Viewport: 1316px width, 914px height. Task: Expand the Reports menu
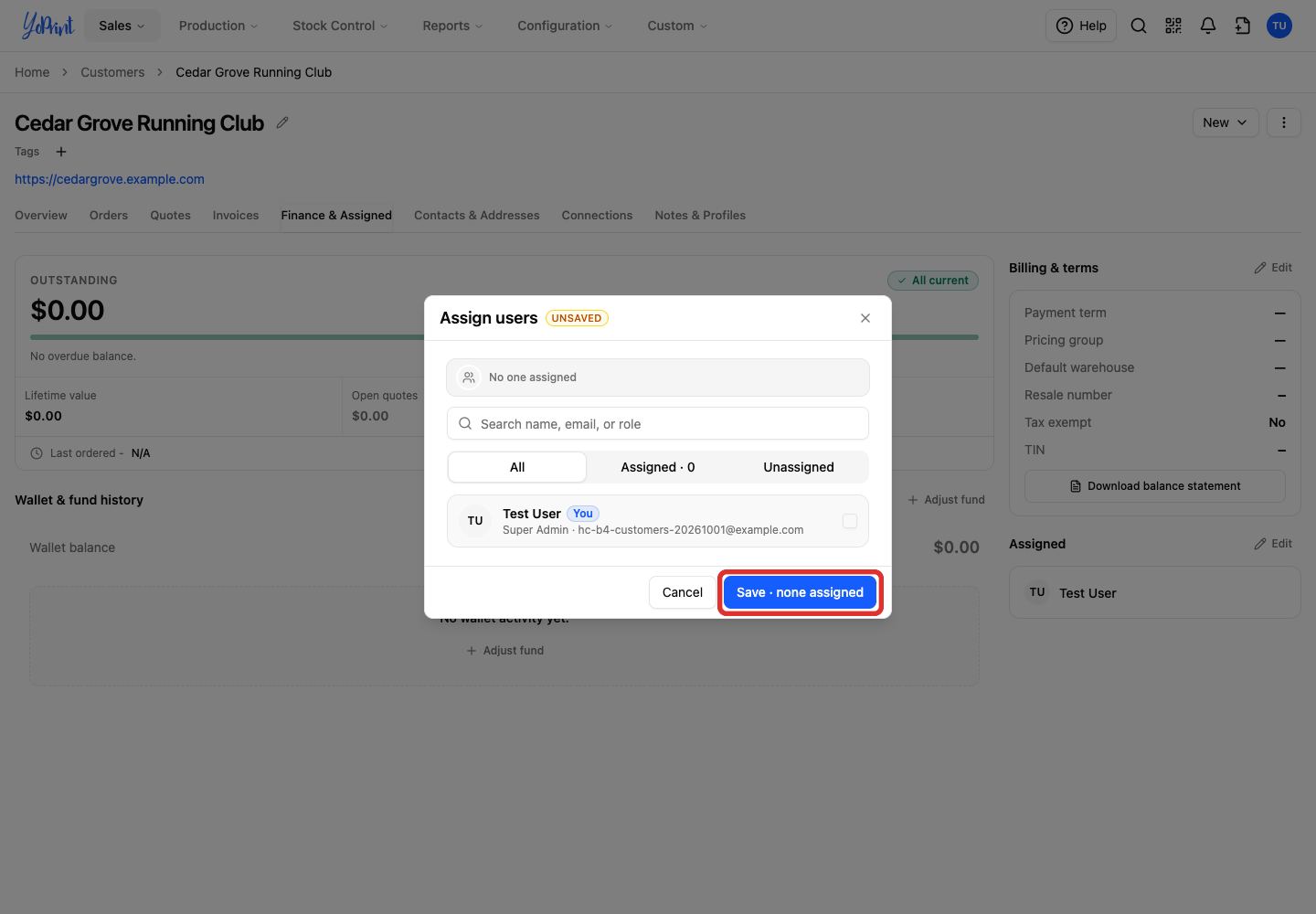(x=452, y=26)
